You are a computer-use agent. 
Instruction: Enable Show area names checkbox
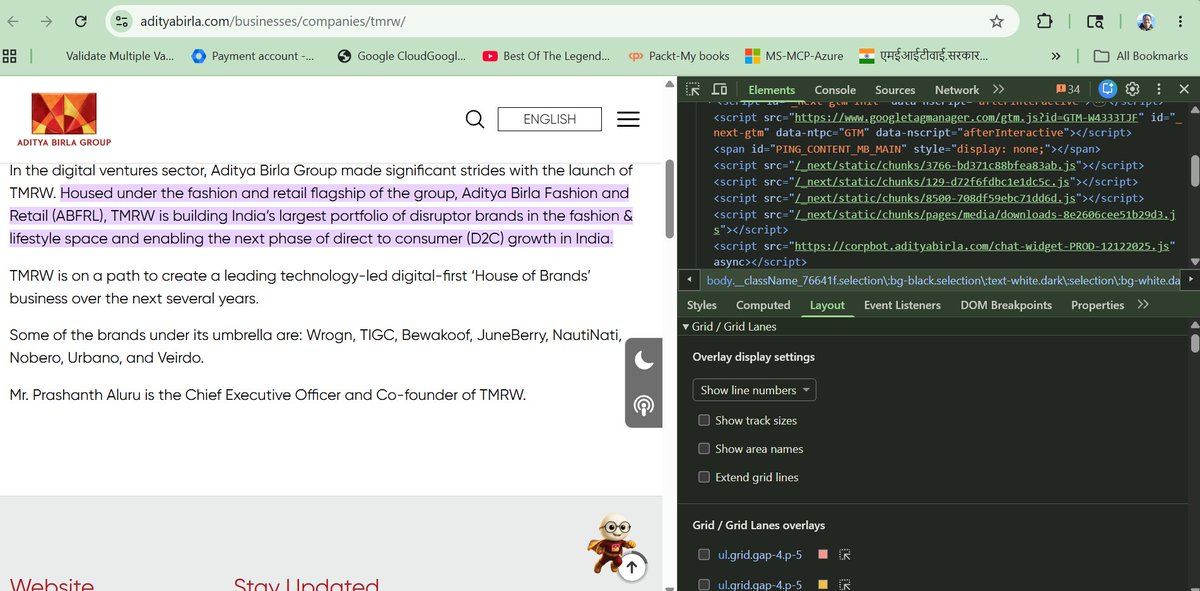click(x=704, y=449)
